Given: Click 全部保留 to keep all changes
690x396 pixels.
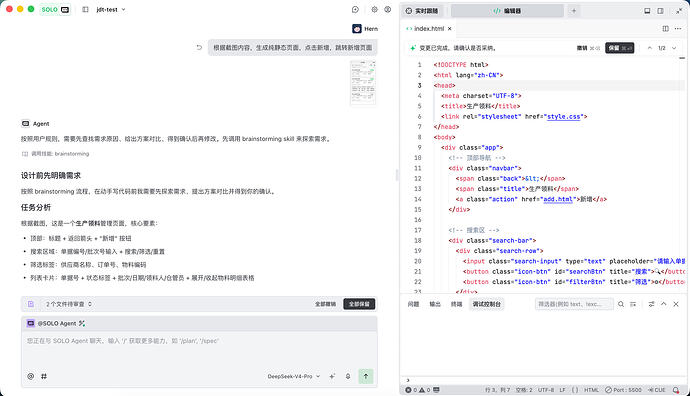Looking at the screenshot, I should (x=359, y=304).
